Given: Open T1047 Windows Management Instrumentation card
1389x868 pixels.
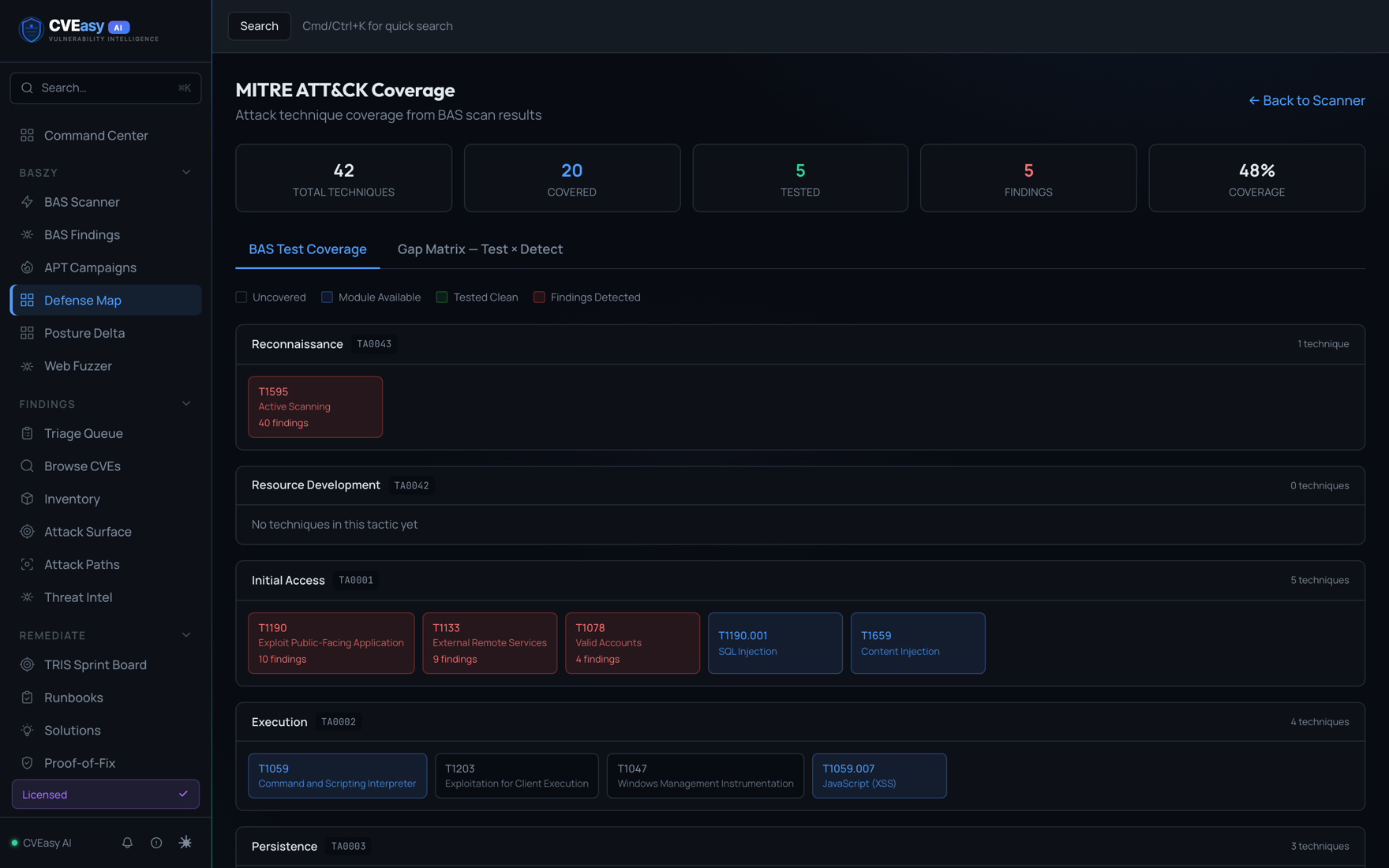Looking at the screenshot, I should [706, 776].
